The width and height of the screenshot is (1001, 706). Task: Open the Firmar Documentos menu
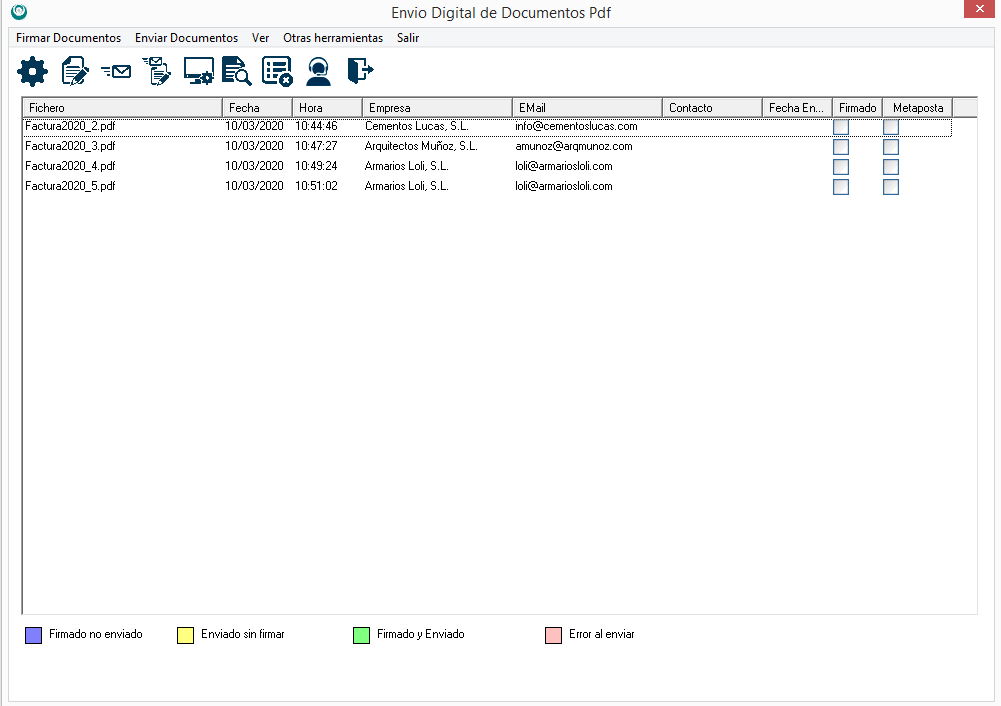tap(68, 38)
